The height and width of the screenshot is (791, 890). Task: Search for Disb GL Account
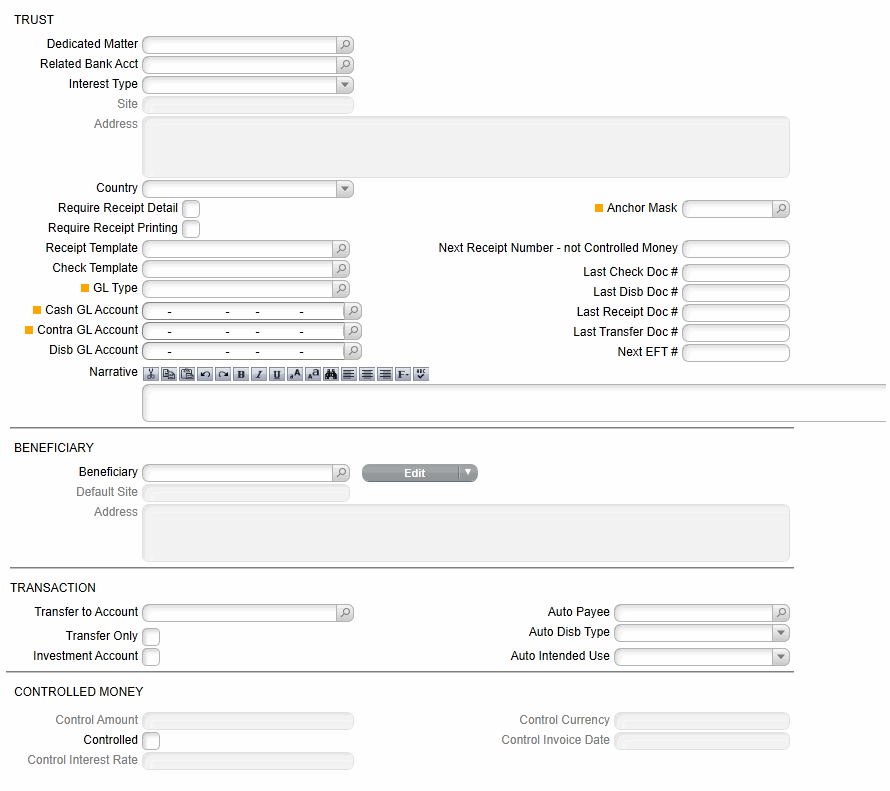pyautogui.click(x=353, y=350)
